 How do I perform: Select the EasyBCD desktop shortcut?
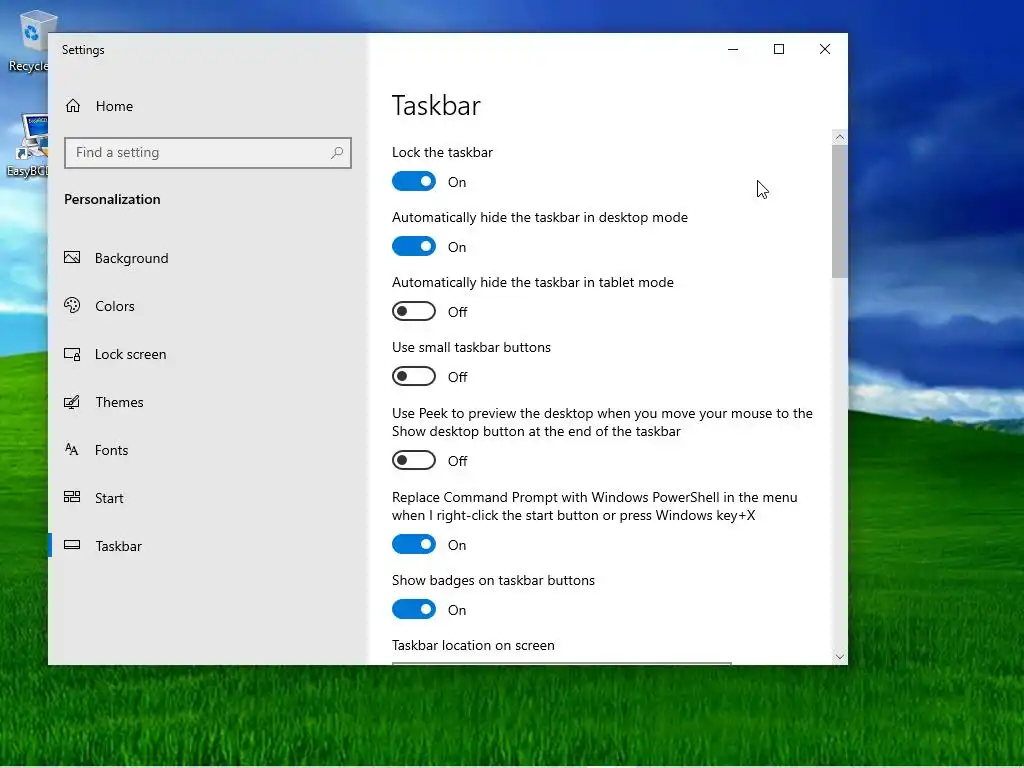pos(29,145)
